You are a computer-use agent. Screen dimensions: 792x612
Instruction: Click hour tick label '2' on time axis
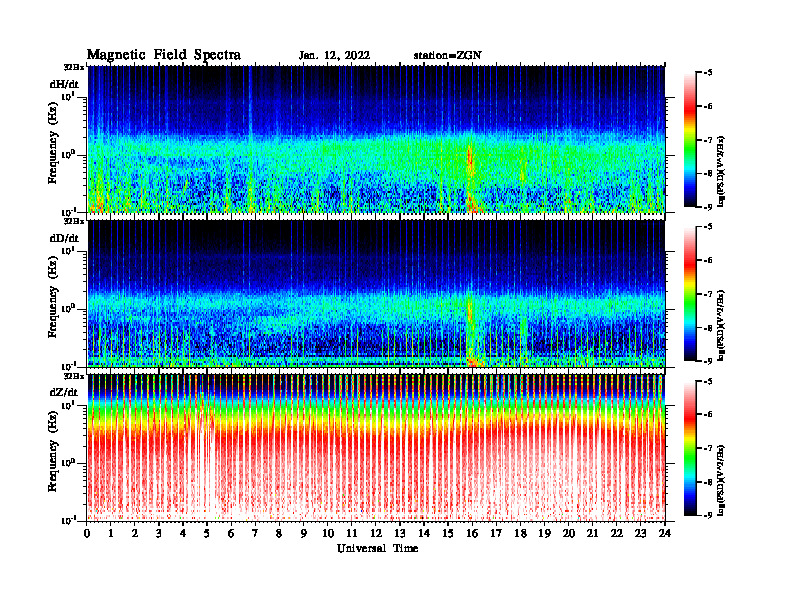[135, 534]
